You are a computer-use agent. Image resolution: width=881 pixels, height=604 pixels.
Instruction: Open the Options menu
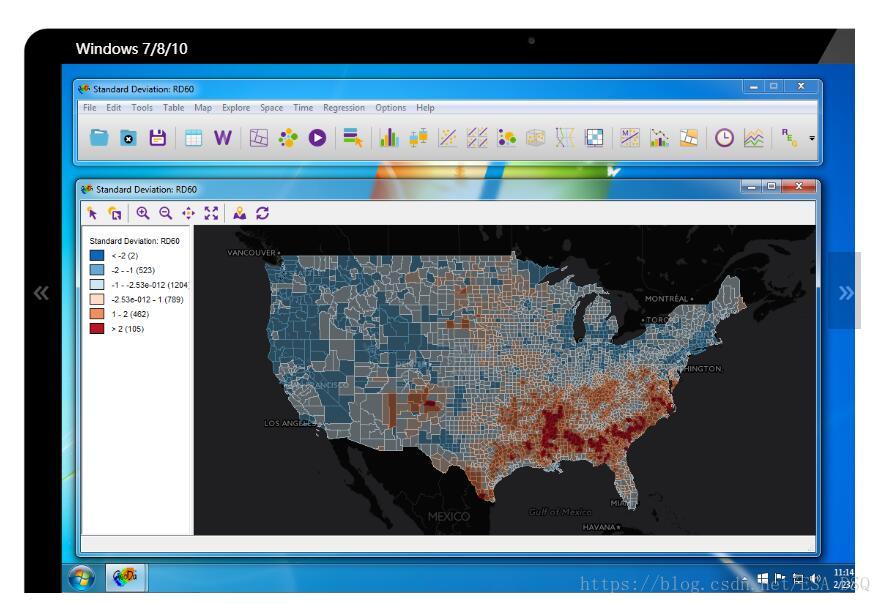[x=390, y=107]
